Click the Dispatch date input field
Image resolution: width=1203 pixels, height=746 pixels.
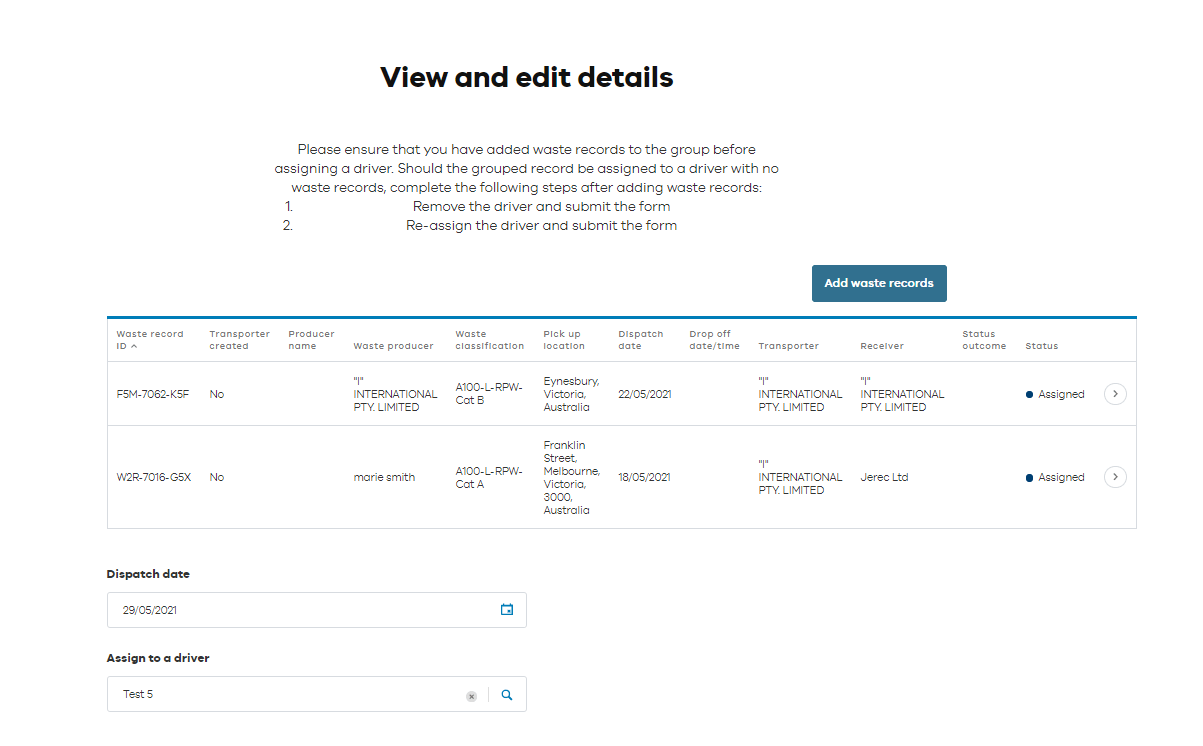tap(316, 610)
